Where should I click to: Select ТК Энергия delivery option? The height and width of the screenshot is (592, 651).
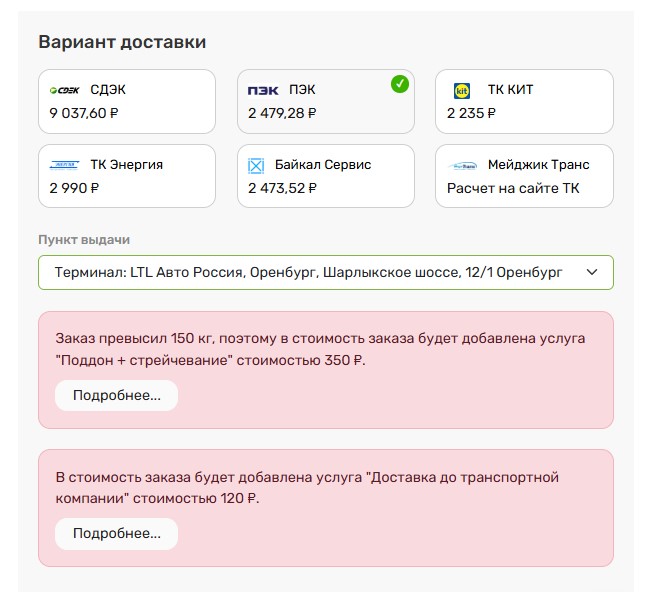pos(127,176)
